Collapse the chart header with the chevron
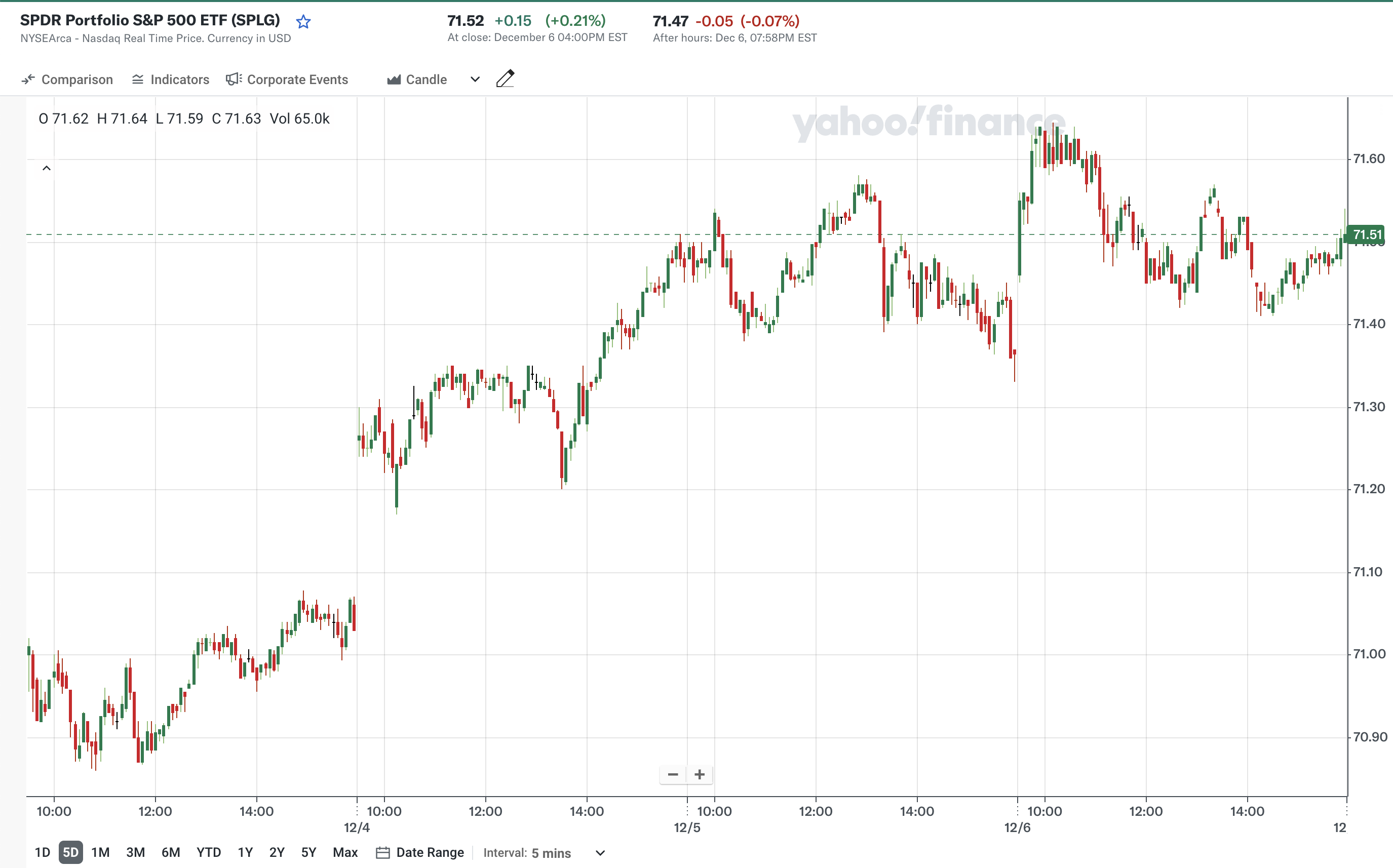This screenshot has width=1393, height=868. point(47,168)
